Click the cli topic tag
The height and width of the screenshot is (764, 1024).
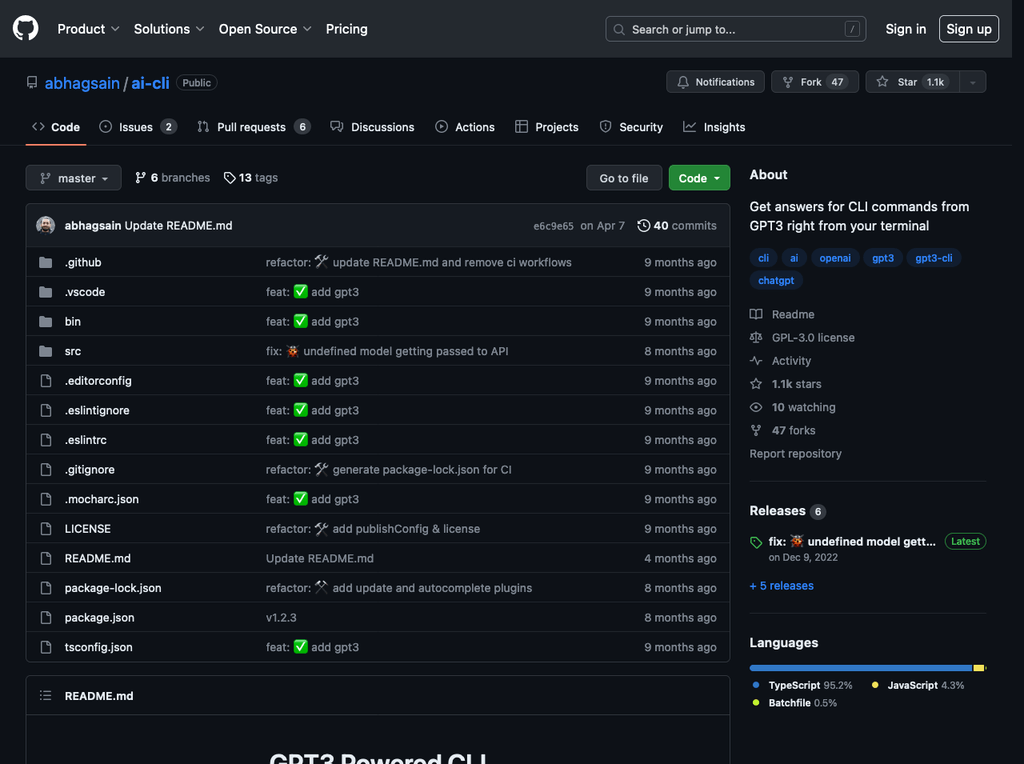[763, 258]
